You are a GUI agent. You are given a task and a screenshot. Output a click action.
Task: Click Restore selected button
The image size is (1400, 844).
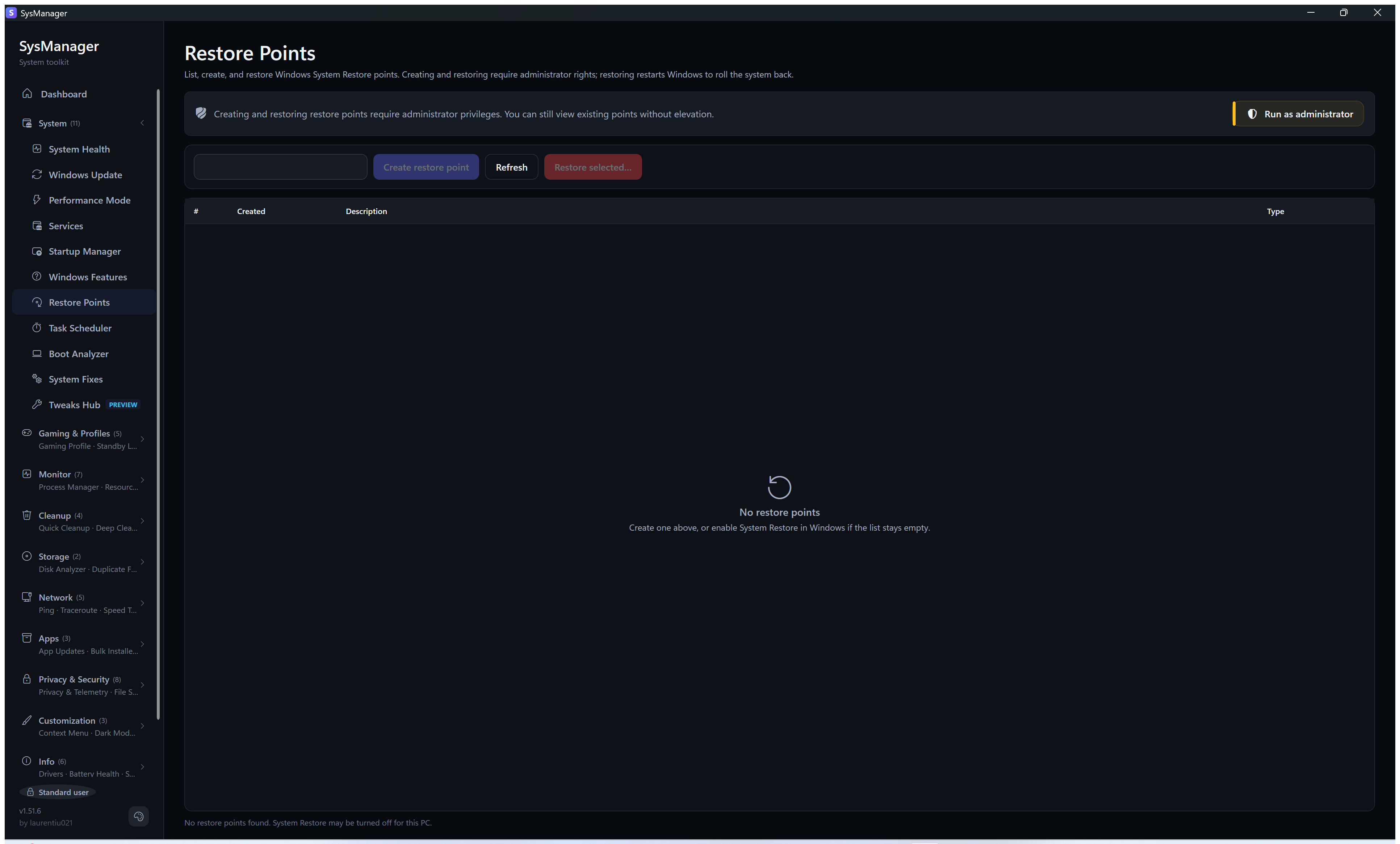[592, 167]
